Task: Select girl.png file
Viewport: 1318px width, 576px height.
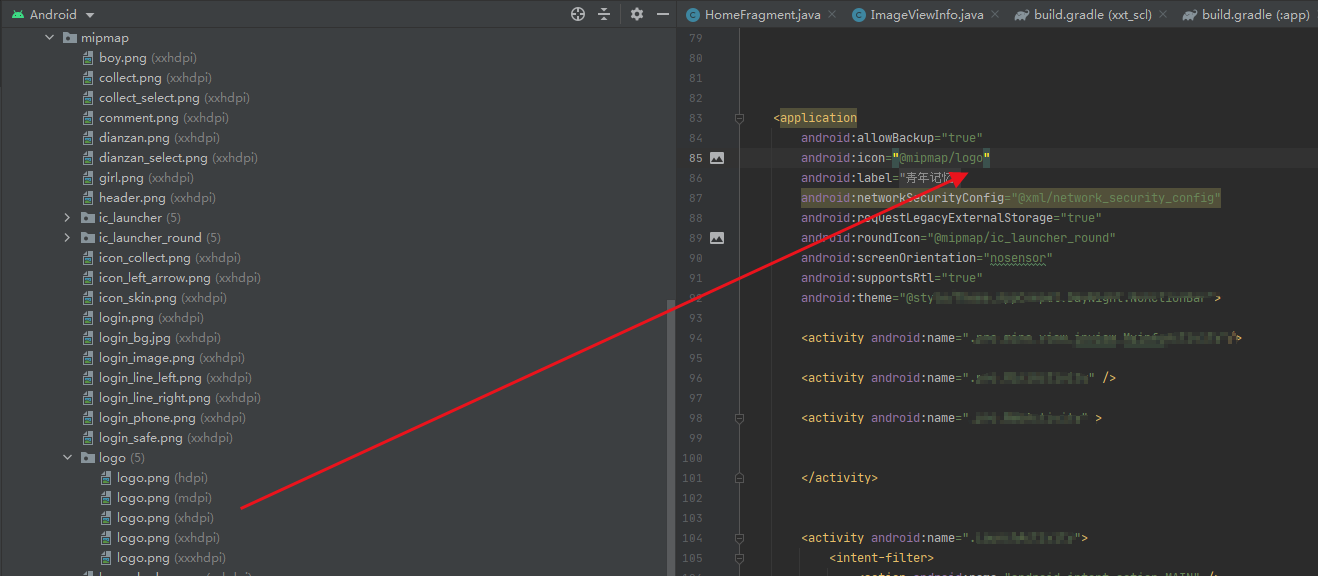Action: click(x=146, y=178)
